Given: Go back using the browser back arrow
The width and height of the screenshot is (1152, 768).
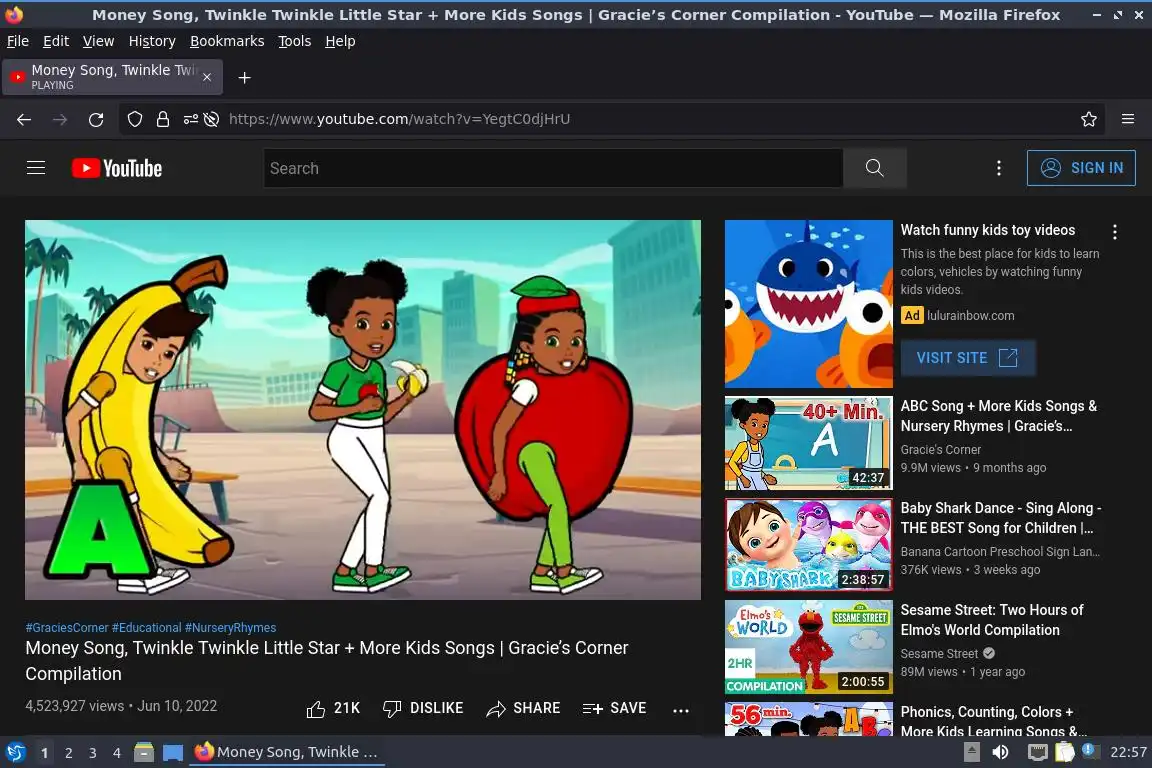Looking at the screenshot, I should tap(24, 119).
